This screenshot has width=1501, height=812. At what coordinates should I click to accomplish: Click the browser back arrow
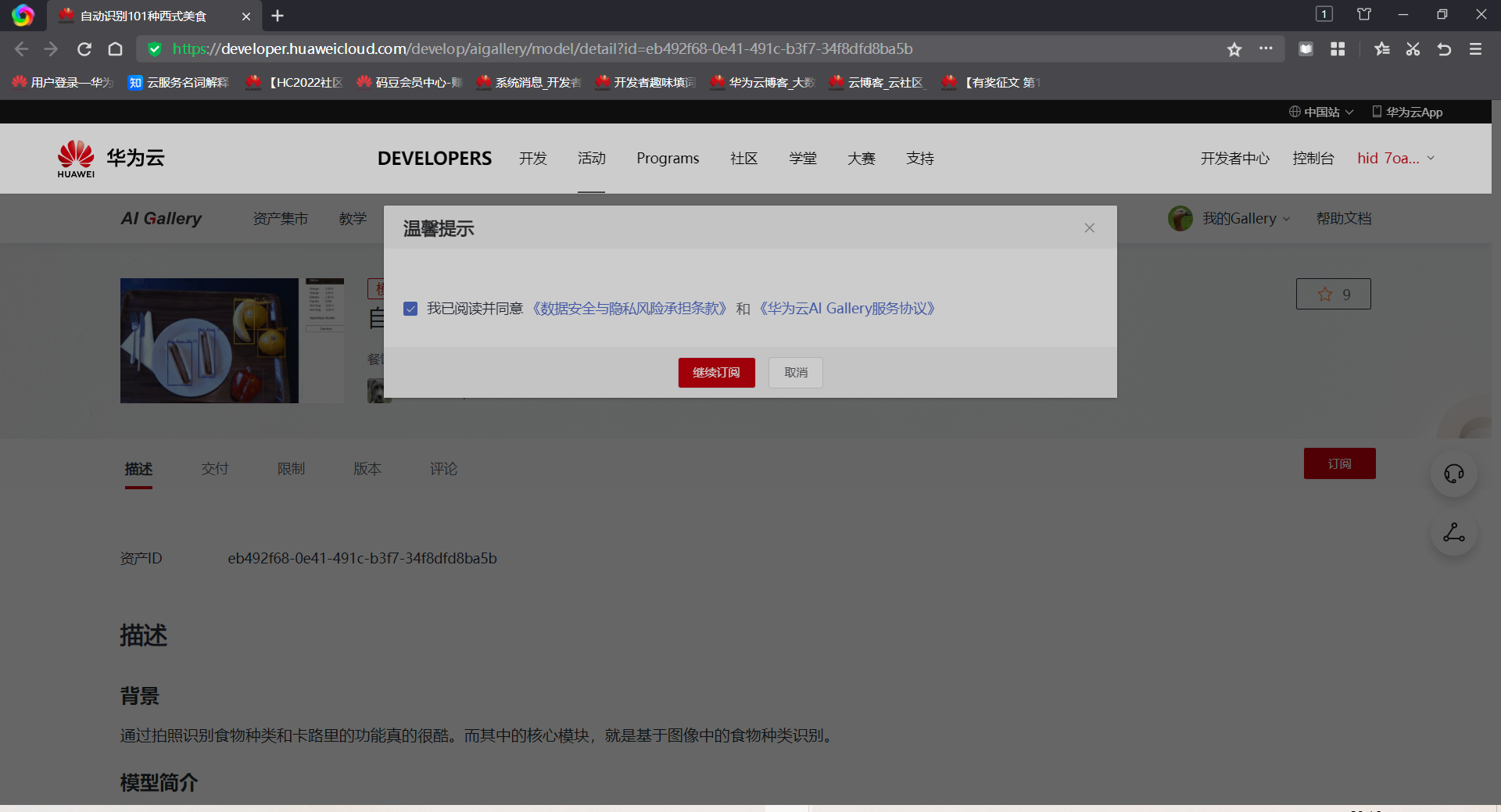click(x=22, y=49)
